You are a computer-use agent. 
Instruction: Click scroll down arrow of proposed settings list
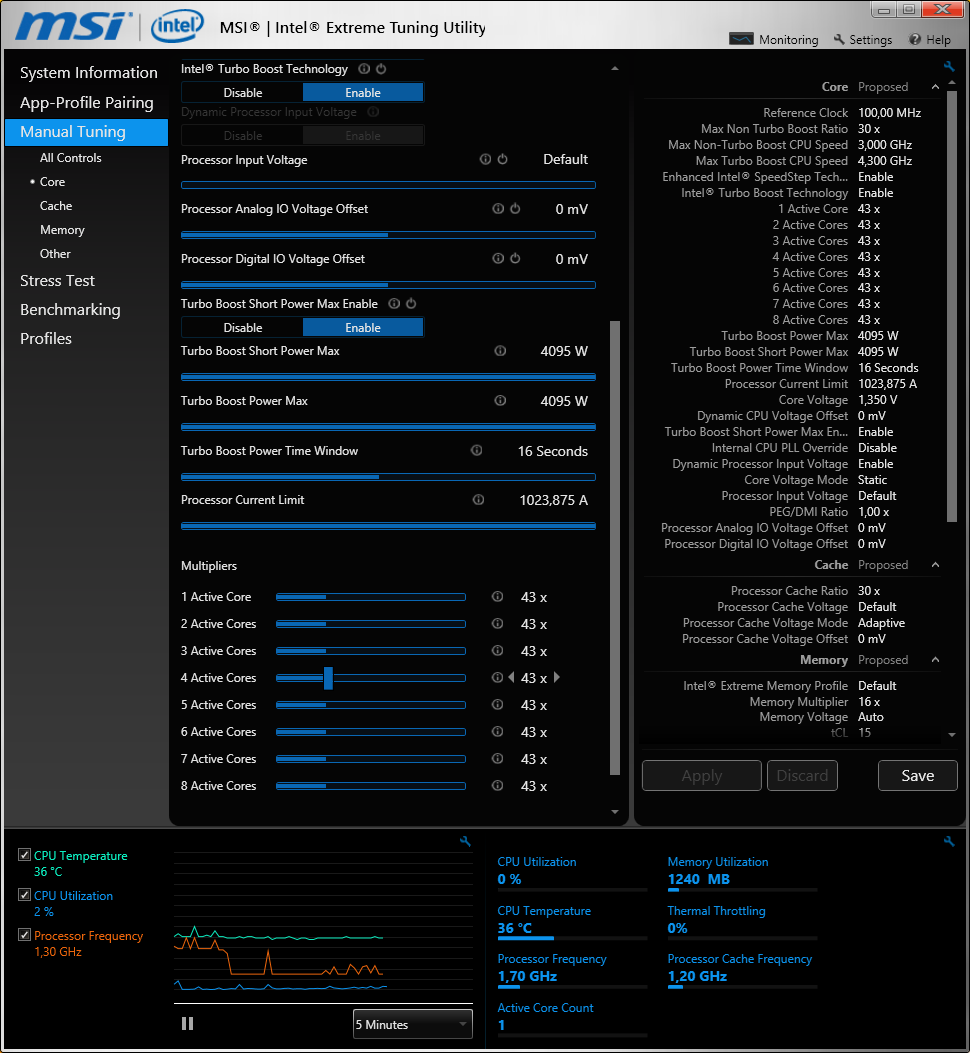[952, 735]
